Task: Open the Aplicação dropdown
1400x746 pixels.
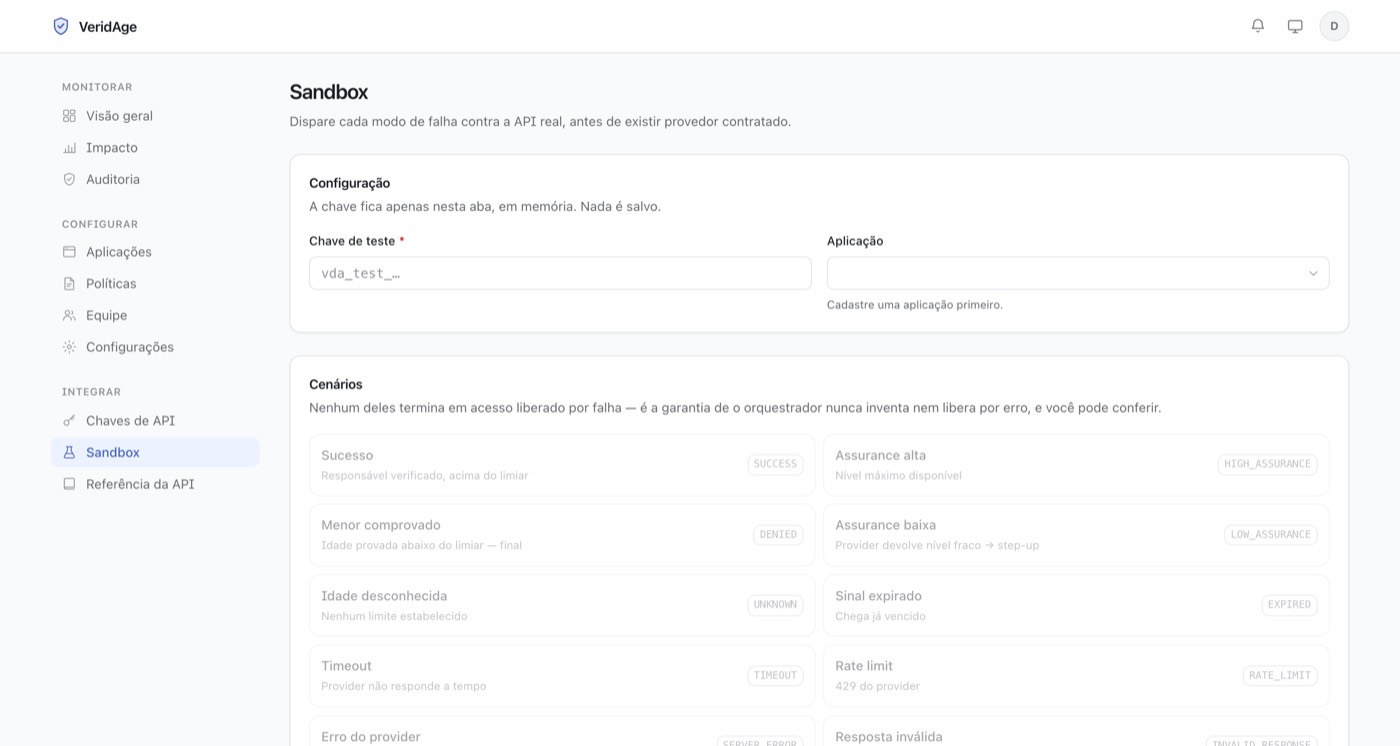Action: click(1078, 273)
